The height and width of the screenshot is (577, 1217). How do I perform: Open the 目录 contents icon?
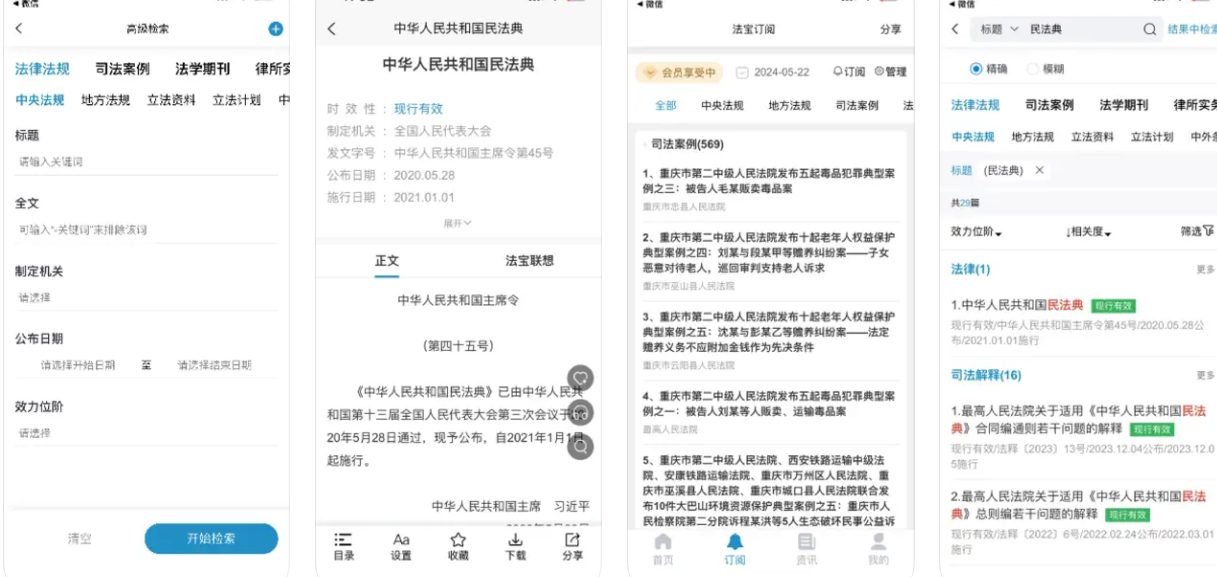[x=343, y=546]
